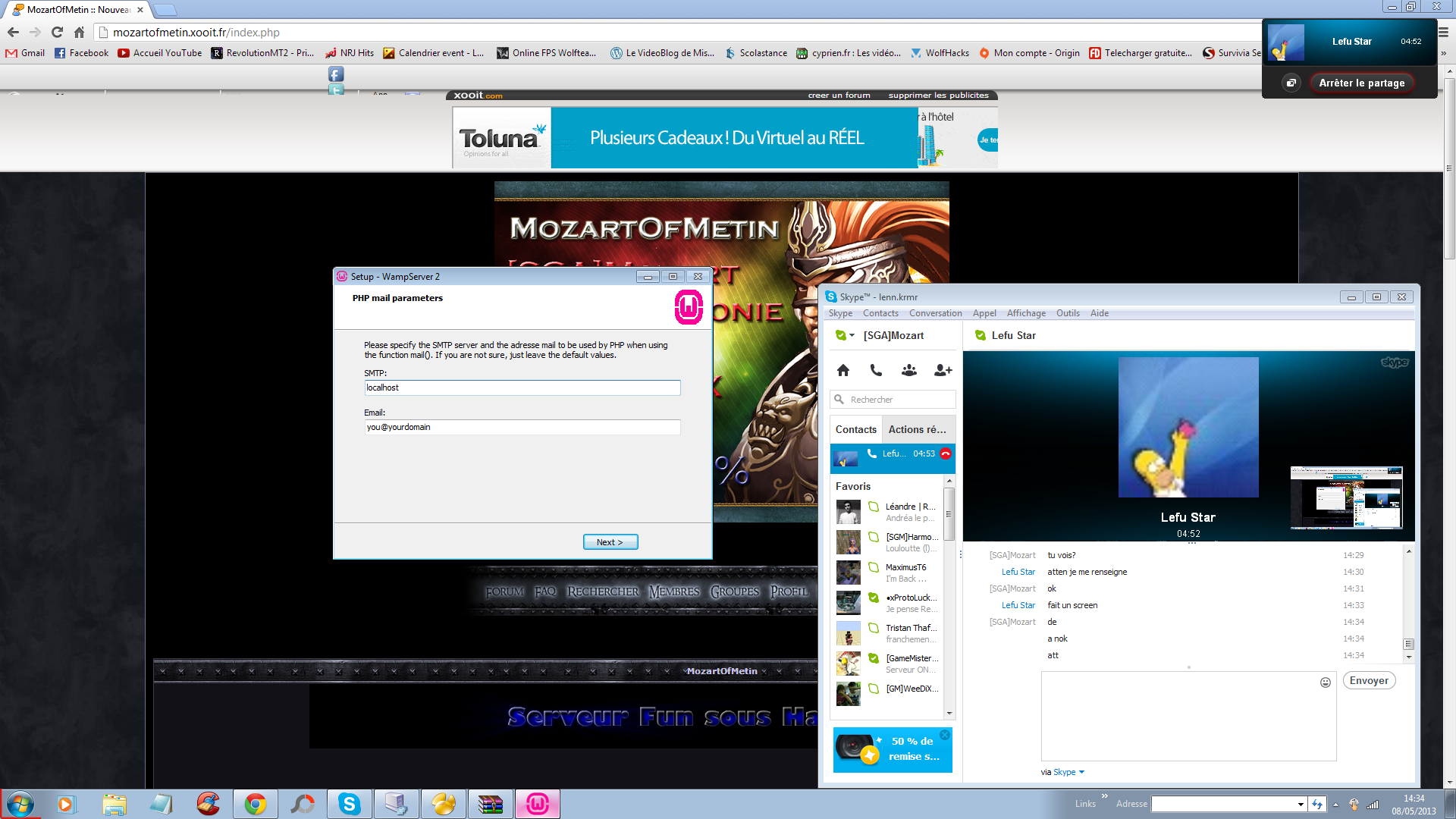Click the Skype status icon beside [SGA]Mozart
This screenshot has height=819, width=1456.
coord(840,335)
